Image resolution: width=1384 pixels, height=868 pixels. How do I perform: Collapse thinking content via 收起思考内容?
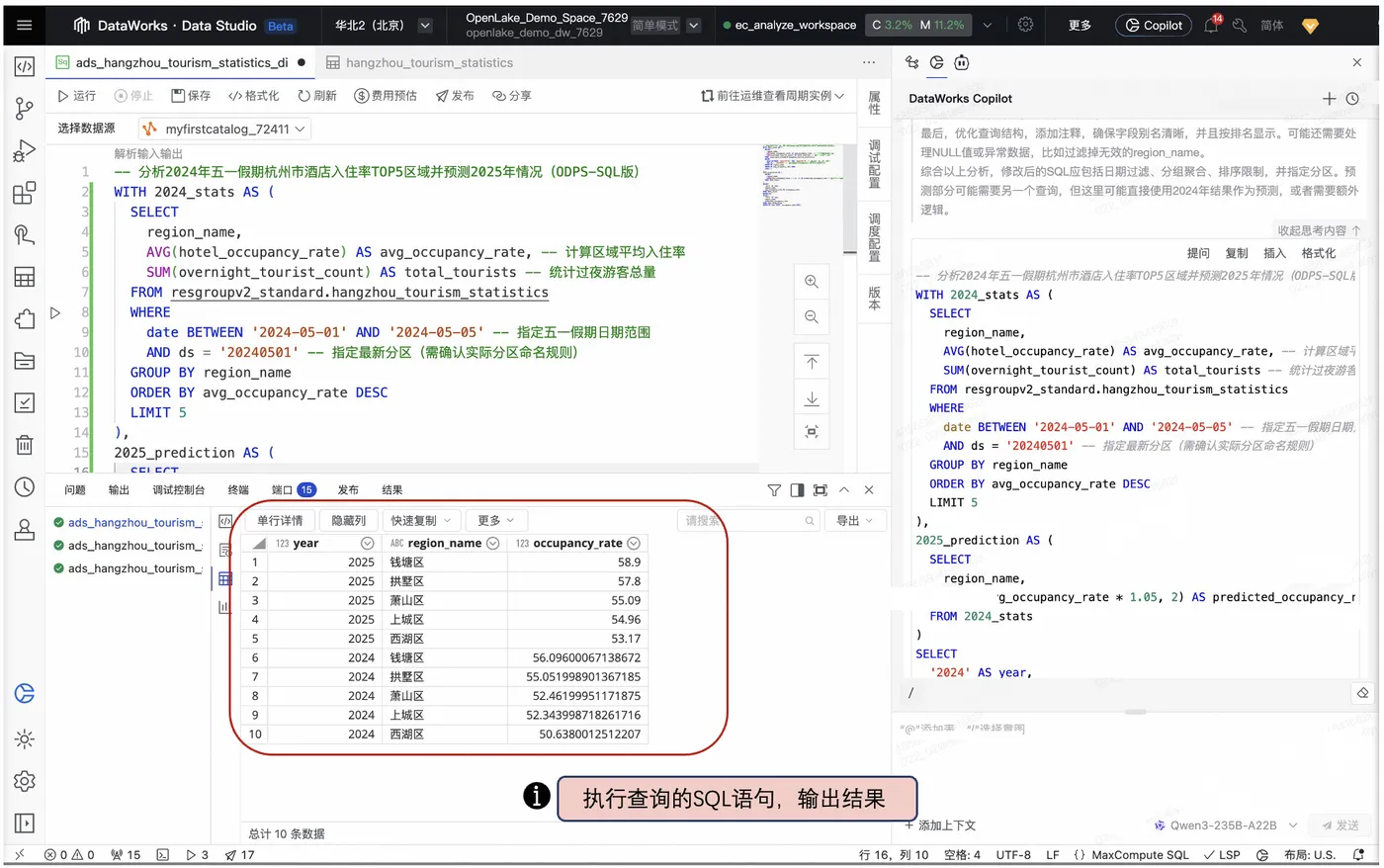[1319, 230]
